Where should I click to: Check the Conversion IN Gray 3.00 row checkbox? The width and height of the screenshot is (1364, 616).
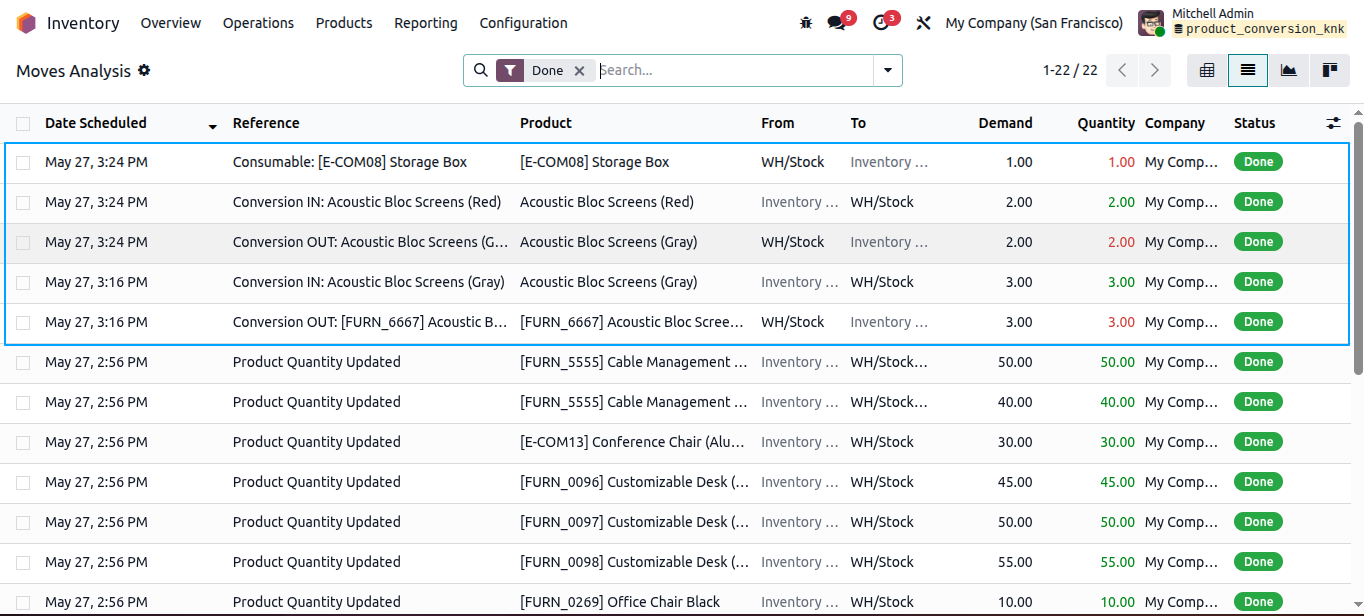[x=23, y=282]
